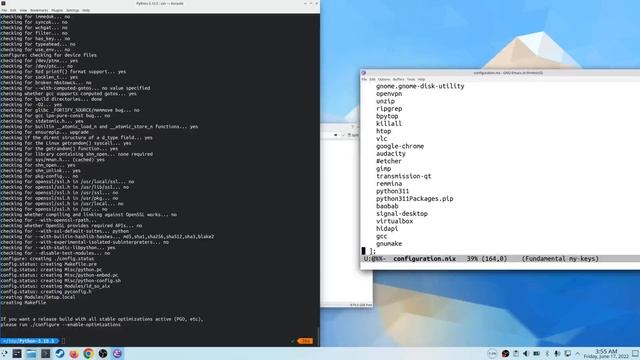Open the display configuration tray icon
Image resolution: width=640 pixels, height=360 pixels.
(x=568, y=353)
